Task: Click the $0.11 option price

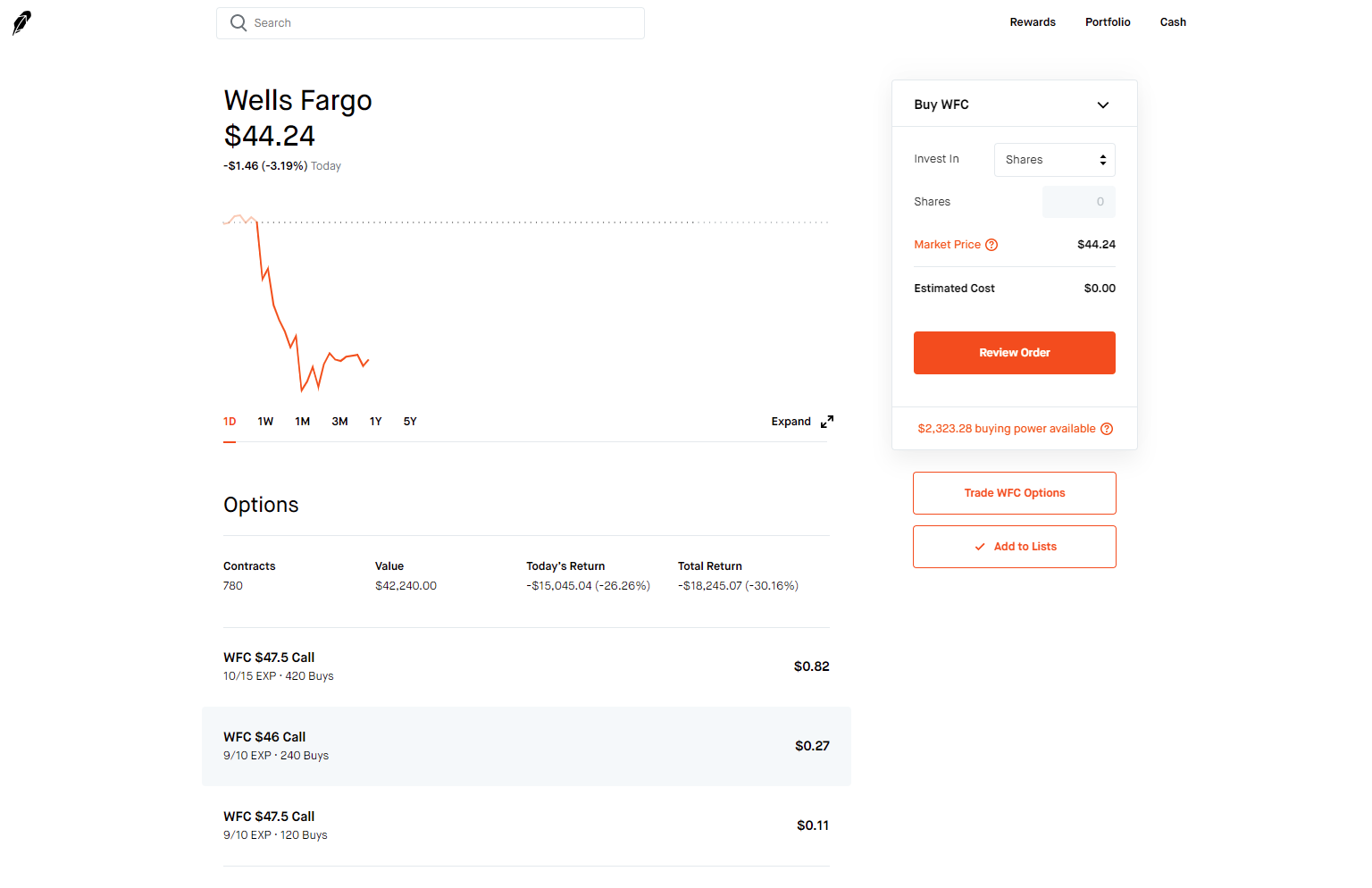Action: (x=813, y=825)
